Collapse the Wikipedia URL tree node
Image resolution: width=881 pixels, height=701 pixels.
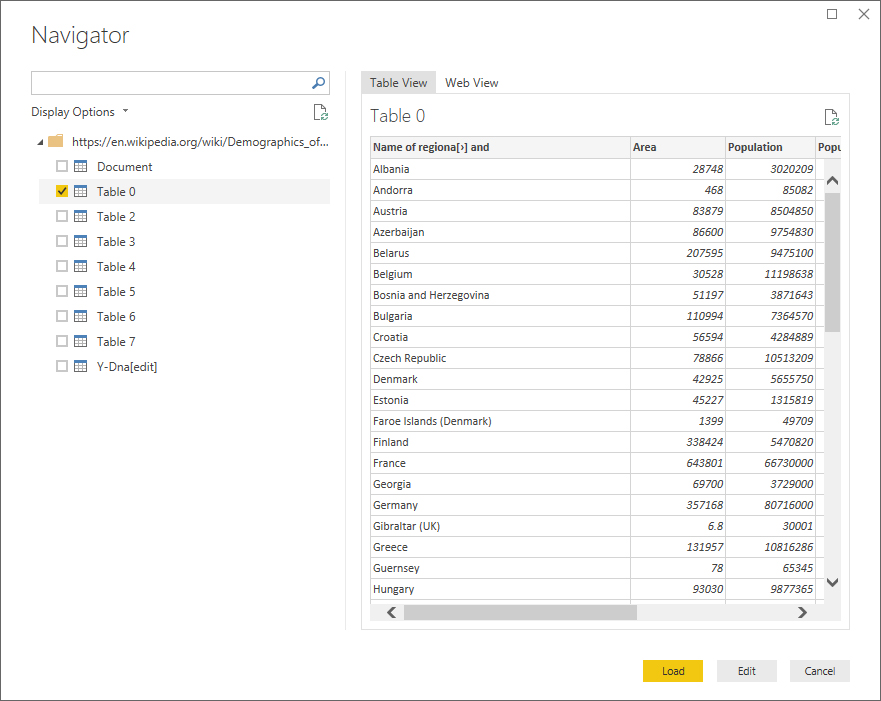39,142
